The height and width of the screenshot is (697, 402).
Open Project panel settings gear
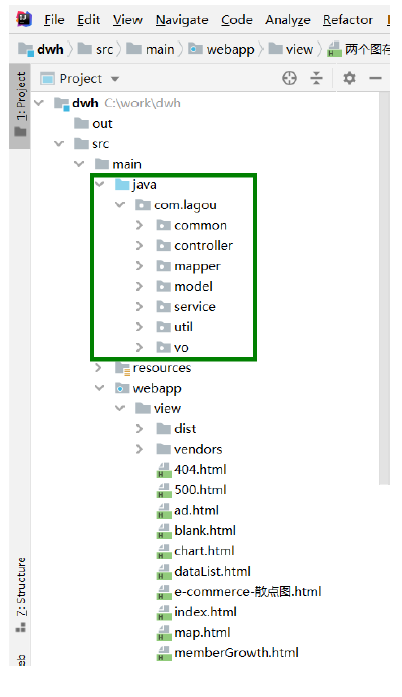349,78
